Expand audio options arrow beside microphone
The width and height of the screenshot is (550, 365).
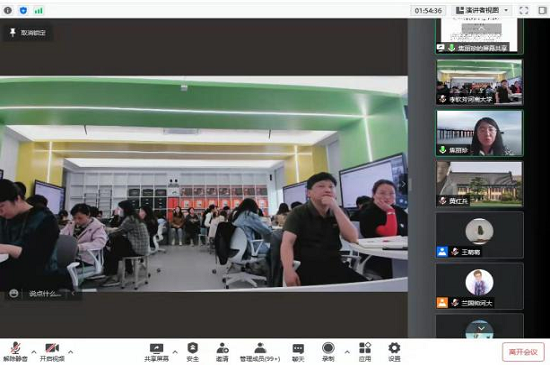[x=34, y=352]
